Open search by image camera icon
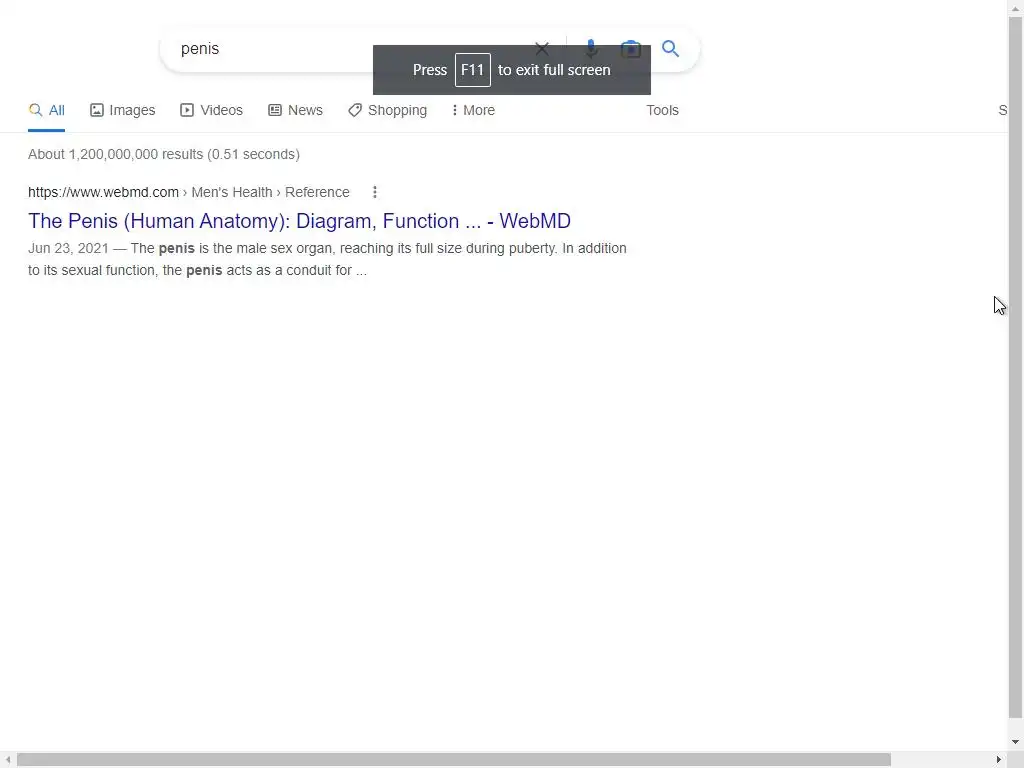The height and width of the screenshot is (768, 1024). (x=630, y=48)
